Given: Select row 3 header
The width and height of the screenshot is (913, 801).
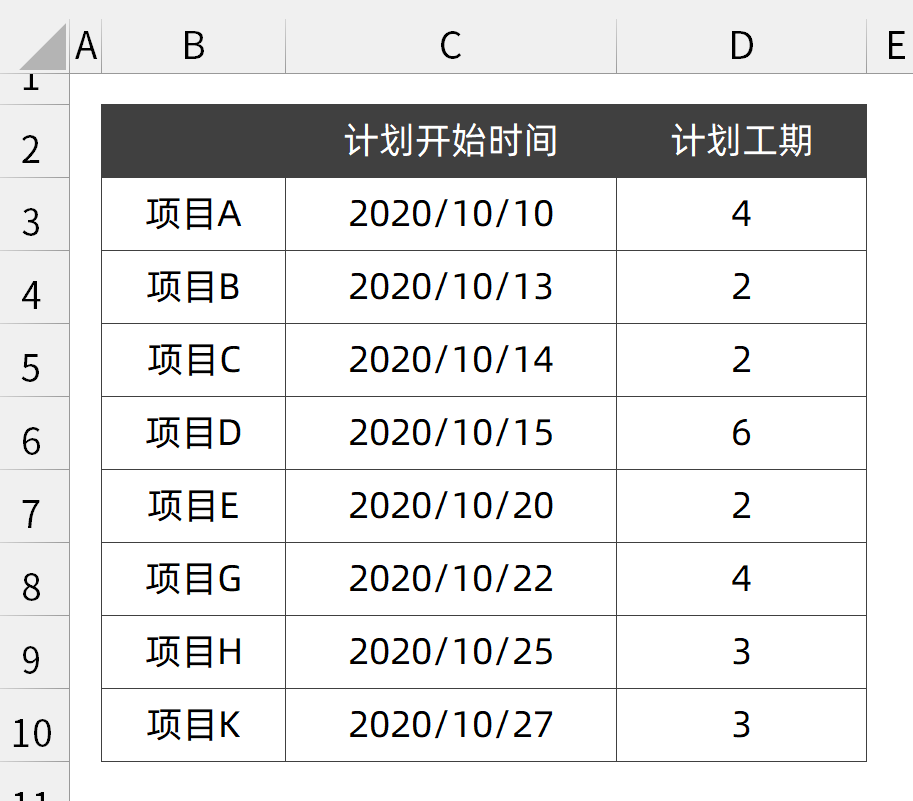Looking at the screenshot, I should [x=34, y=214].
